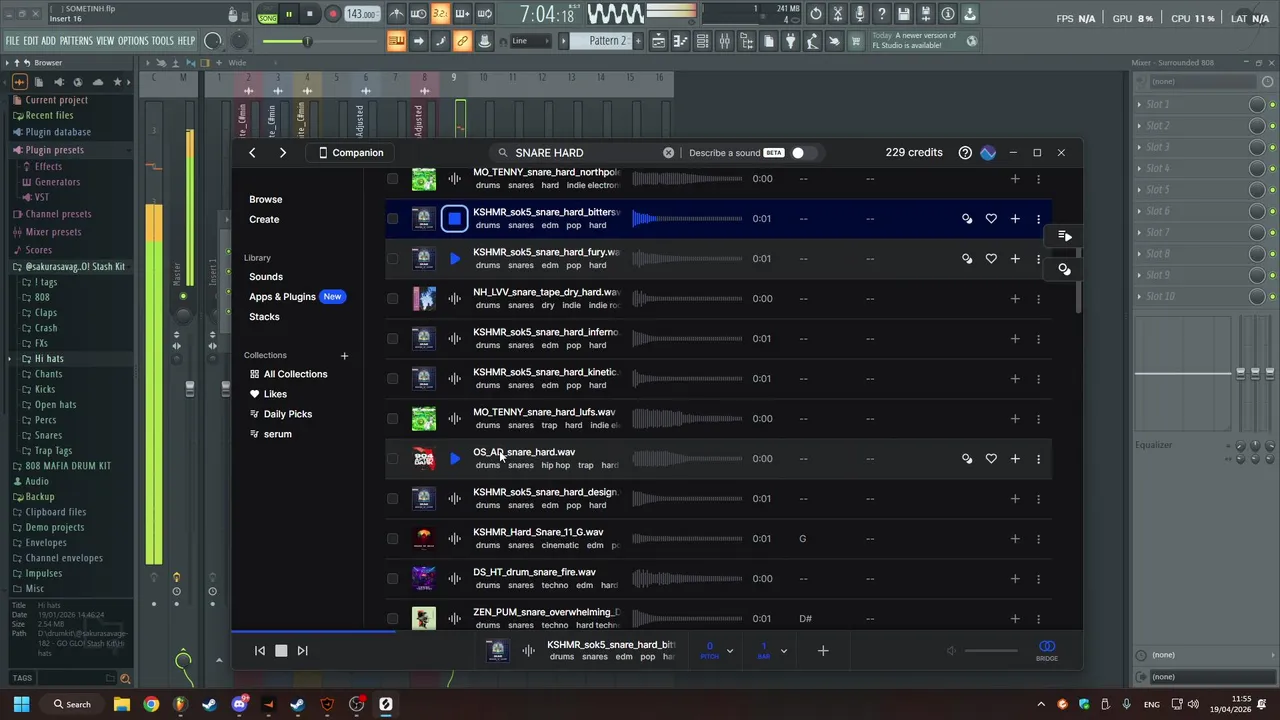1280x720 pixels.
Task: Open more options for KSHMR_Hard_Snare_11_G
Action: (1038, 538)
